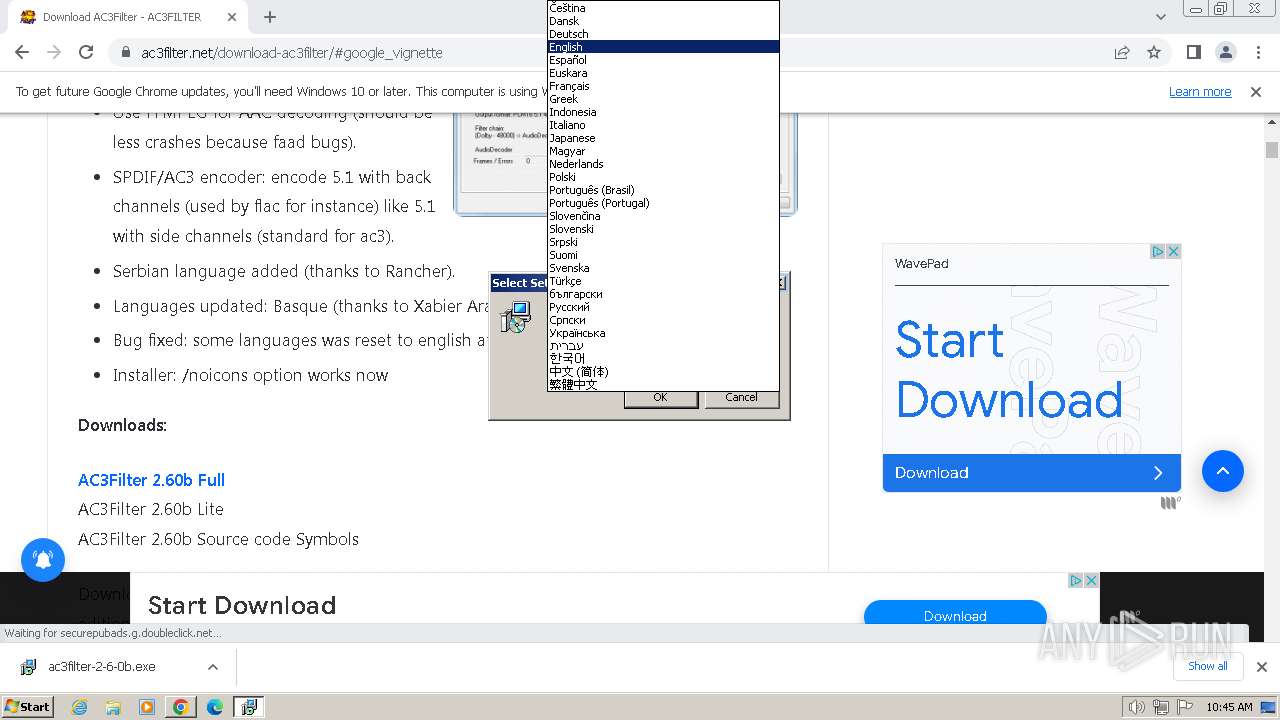Viewport: 1280px width, 720px height.
Task: Show all downloads
Action: pos(1207,666)
